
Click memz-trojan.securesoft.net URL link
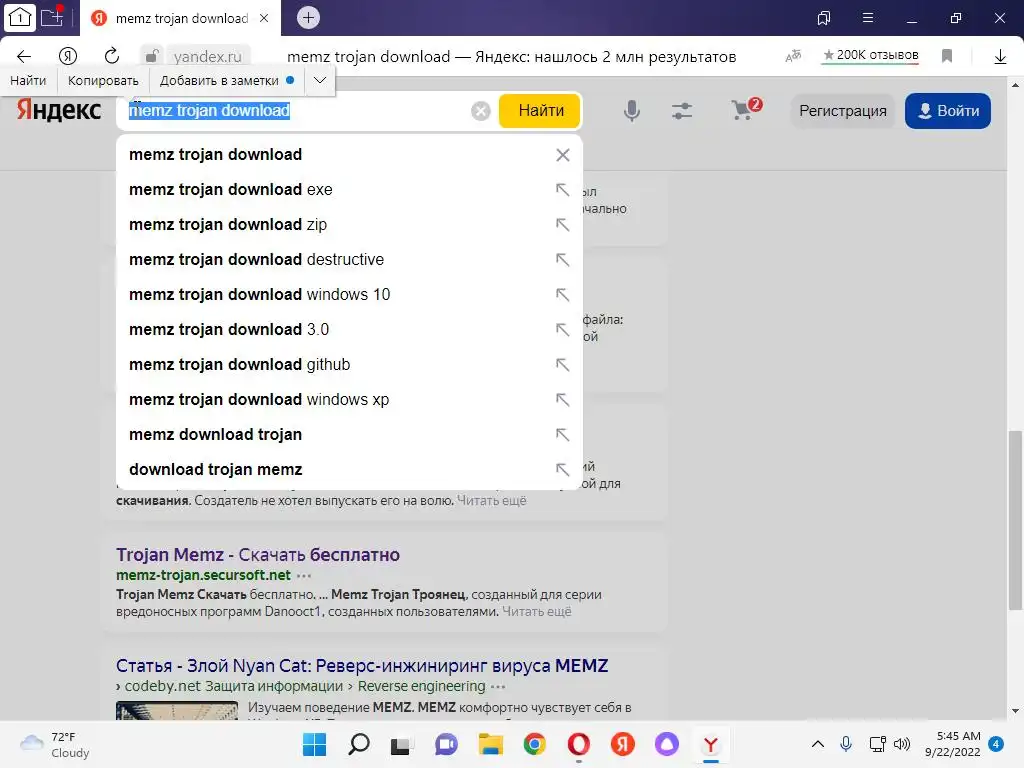pyautogui.click(x=203, y=575)
